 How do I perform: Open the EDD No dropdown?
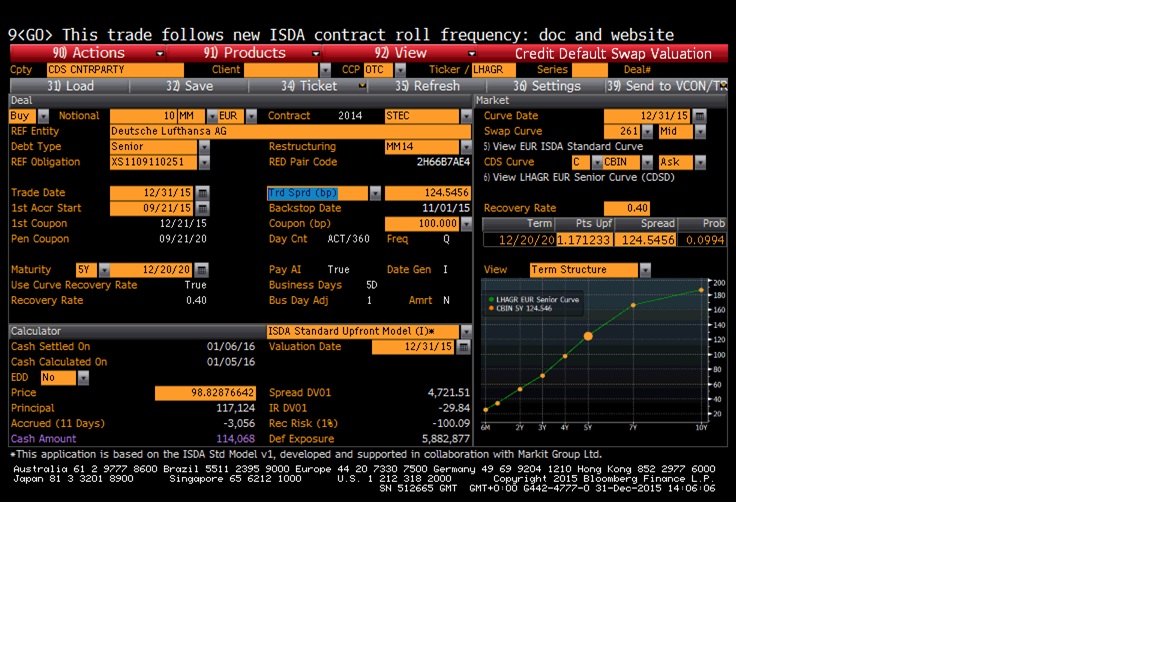[83, 378]
